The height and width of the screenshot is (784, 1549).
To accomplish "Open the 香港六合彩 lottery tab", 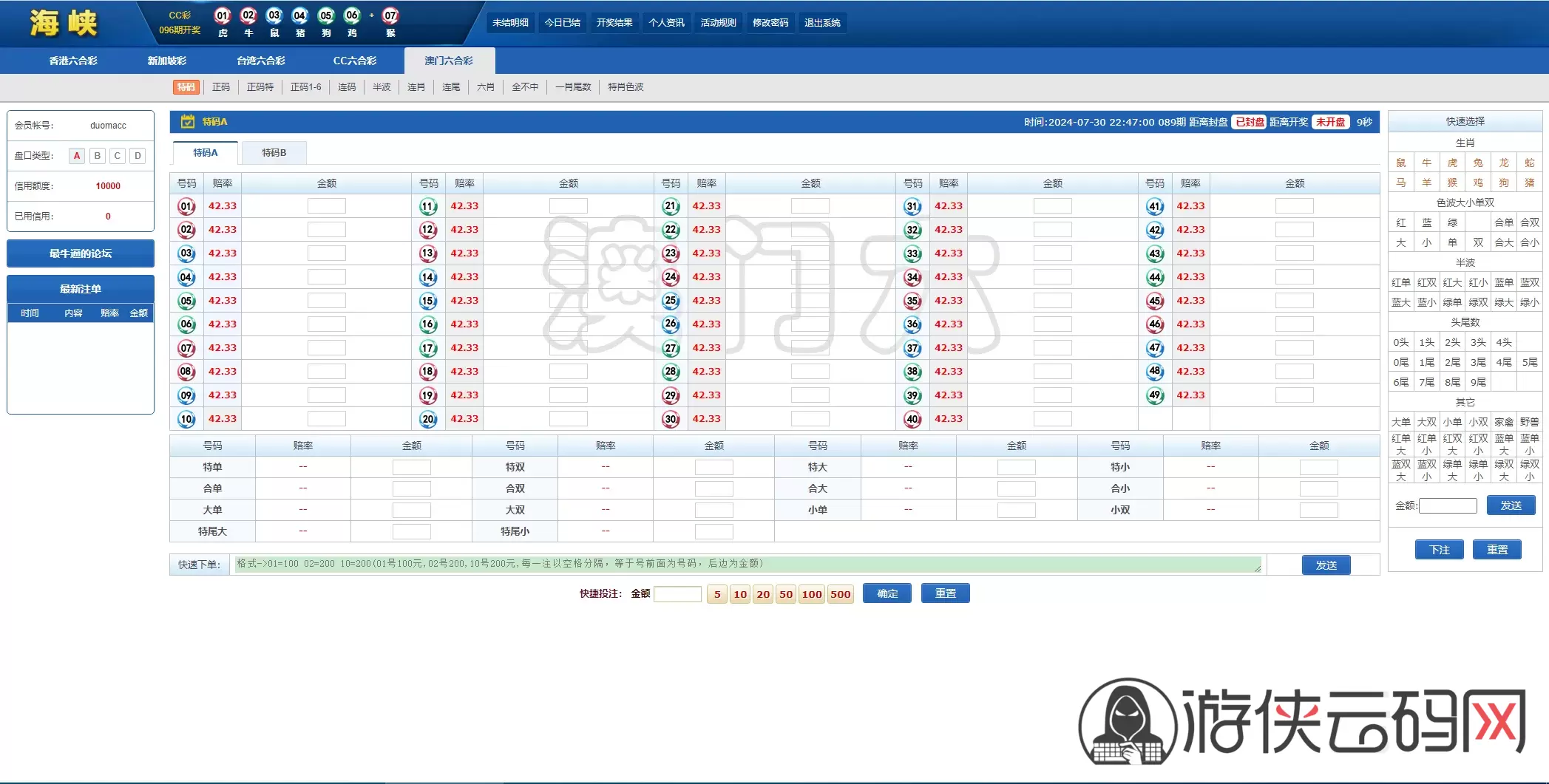I will (73, 61).
